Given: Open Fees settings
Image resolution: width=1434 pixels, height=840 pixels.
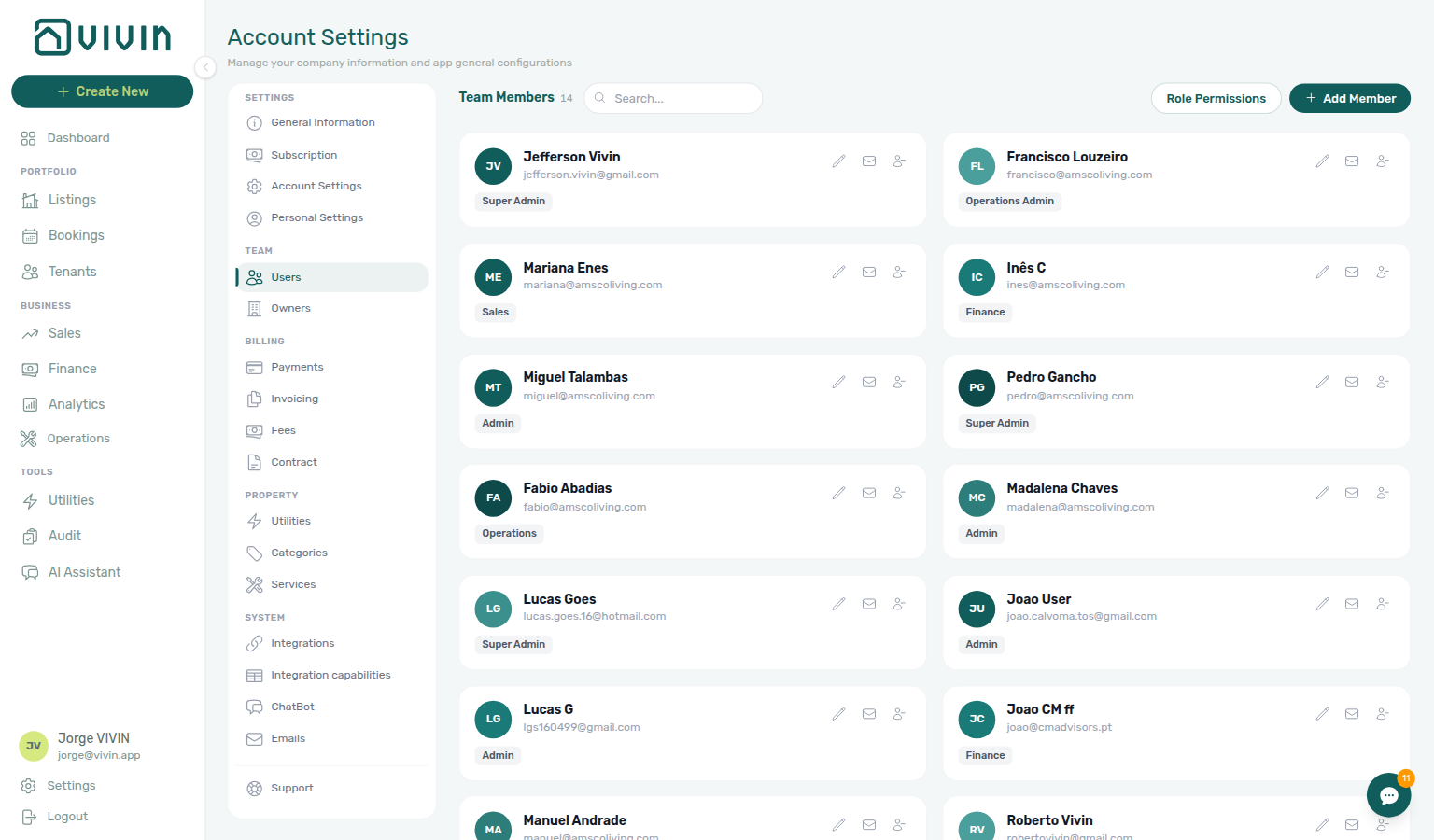Looking at the screenshot, I should pos(331,430).
